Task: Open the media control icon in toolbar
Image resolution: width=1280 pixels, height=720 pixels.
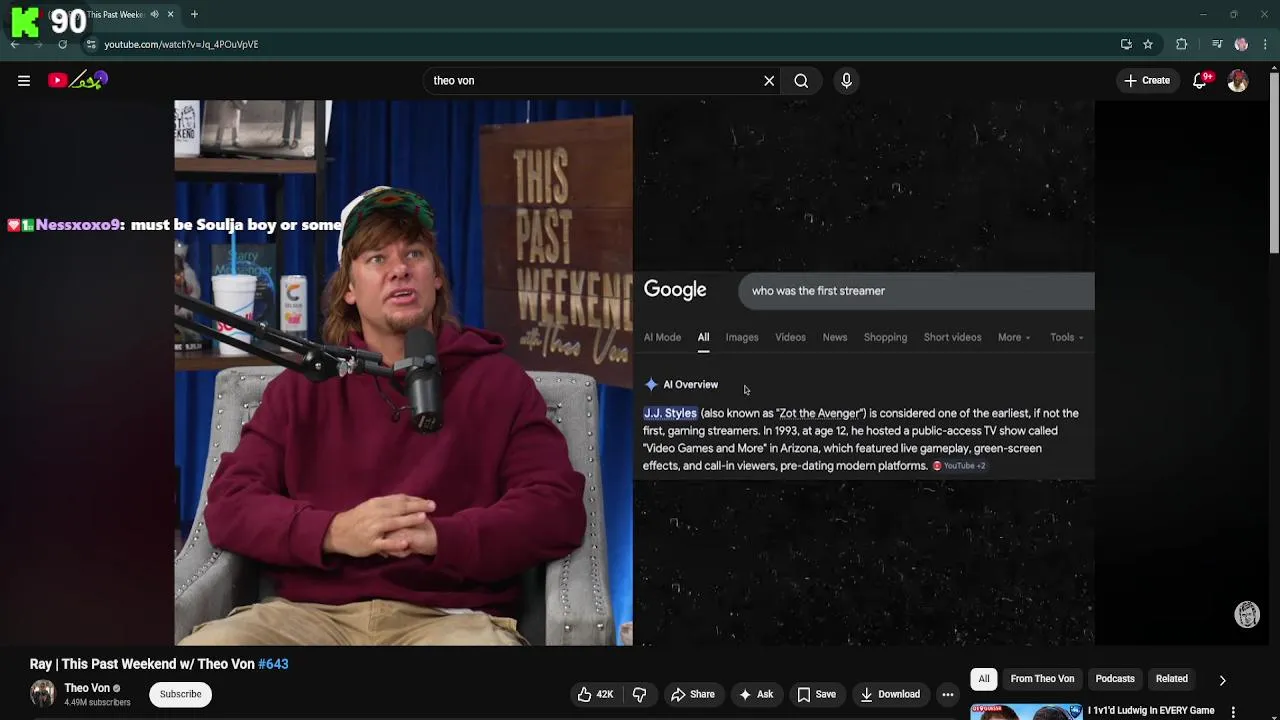Action: [1216, 44]
